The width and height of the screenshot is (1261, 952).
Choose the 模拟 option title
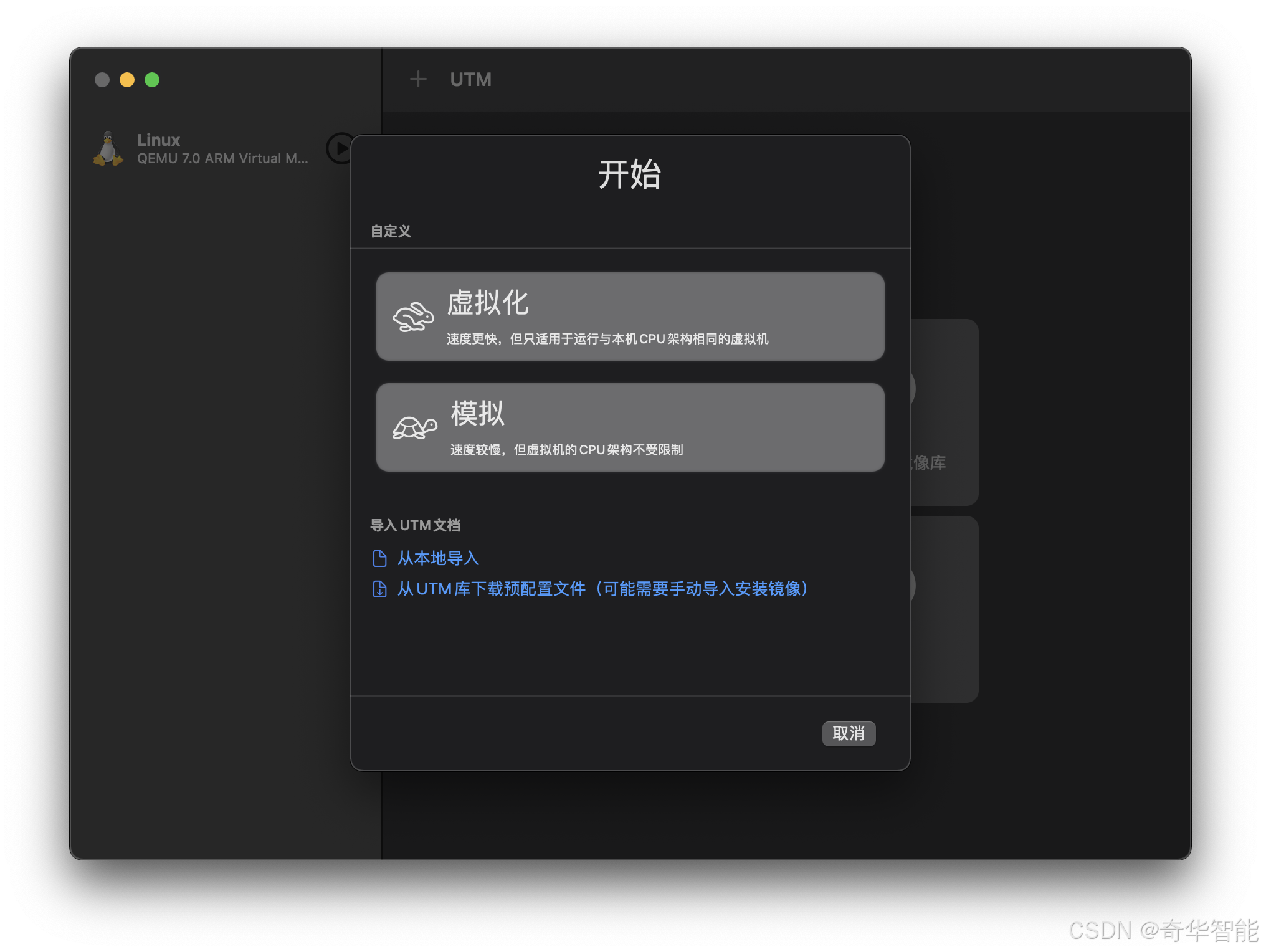click(x=477, y=413)
